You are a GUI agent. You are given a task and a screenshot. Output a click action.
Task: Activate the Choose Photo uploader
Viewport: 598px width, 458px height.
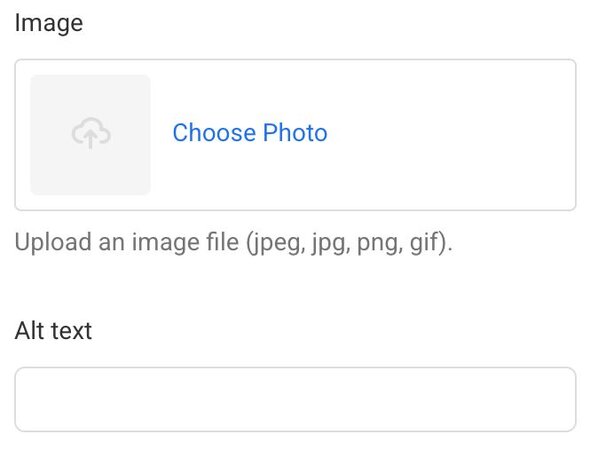click(250, 133)
